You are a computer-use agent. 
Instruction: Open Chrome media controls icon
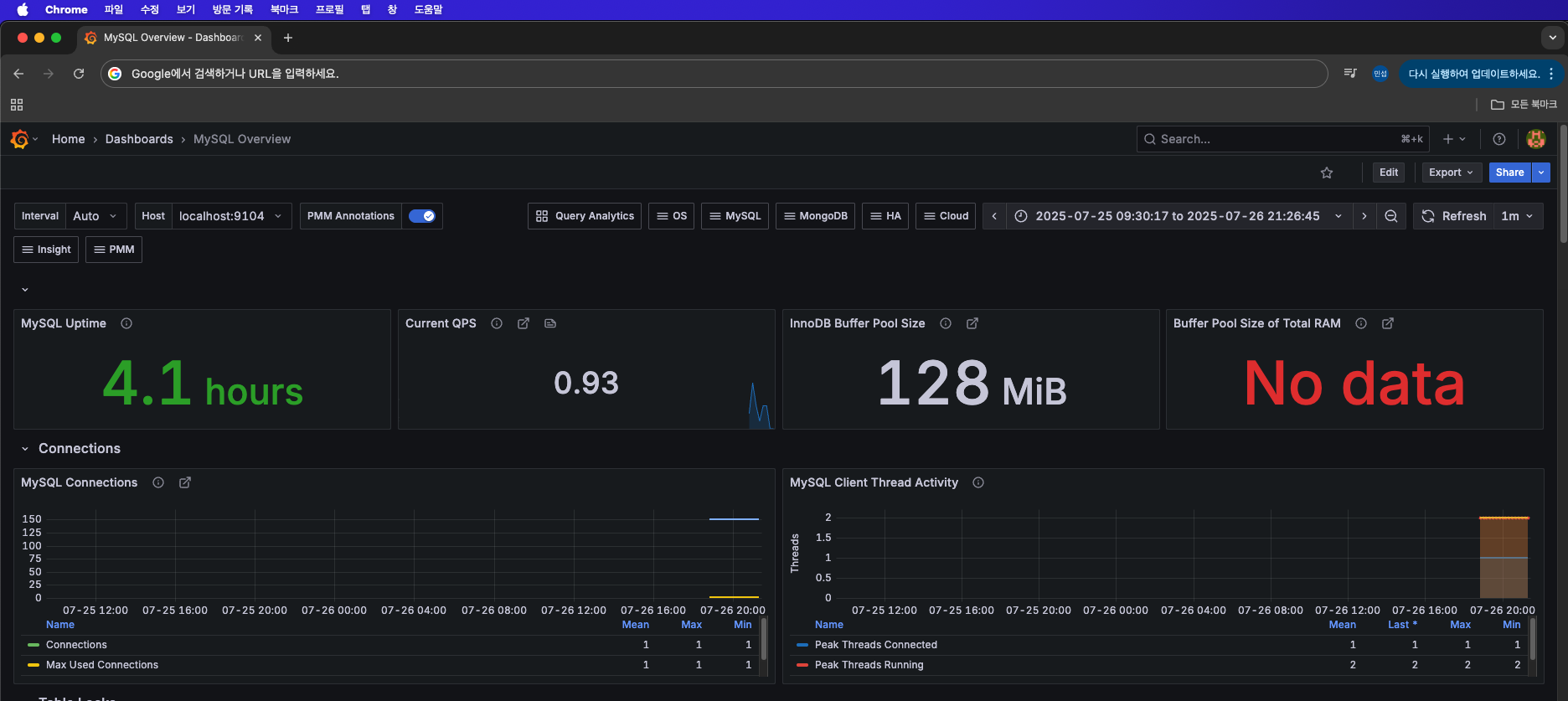[x=1350, y=74]
